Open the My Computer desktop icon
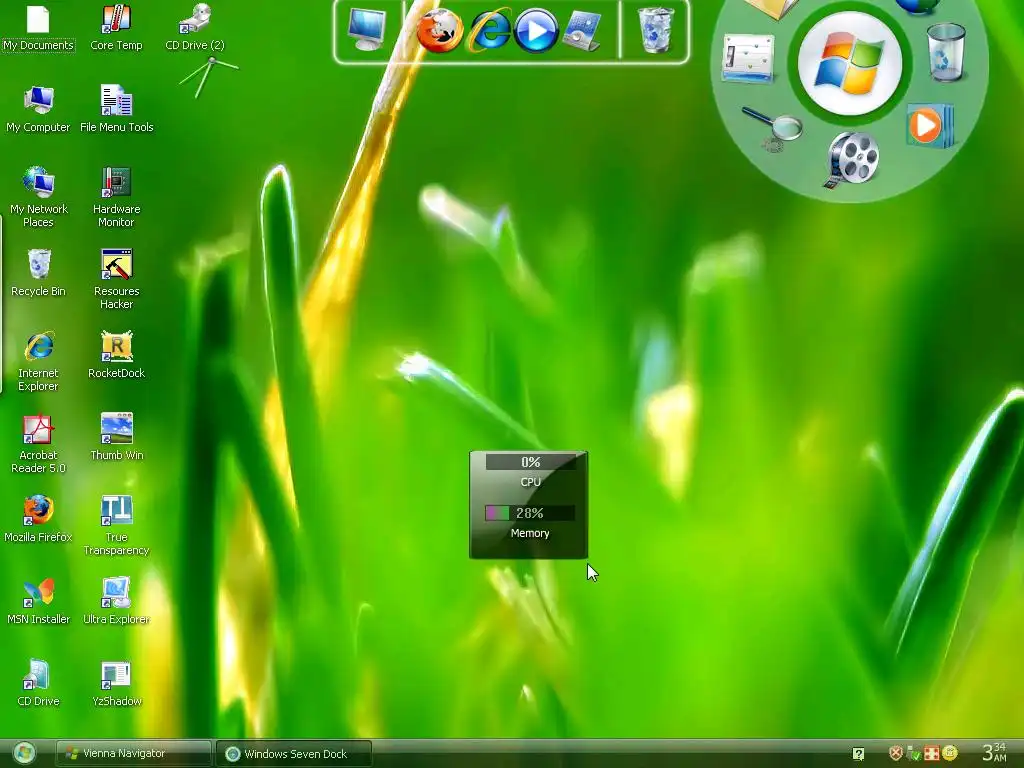 pos(38,110)
